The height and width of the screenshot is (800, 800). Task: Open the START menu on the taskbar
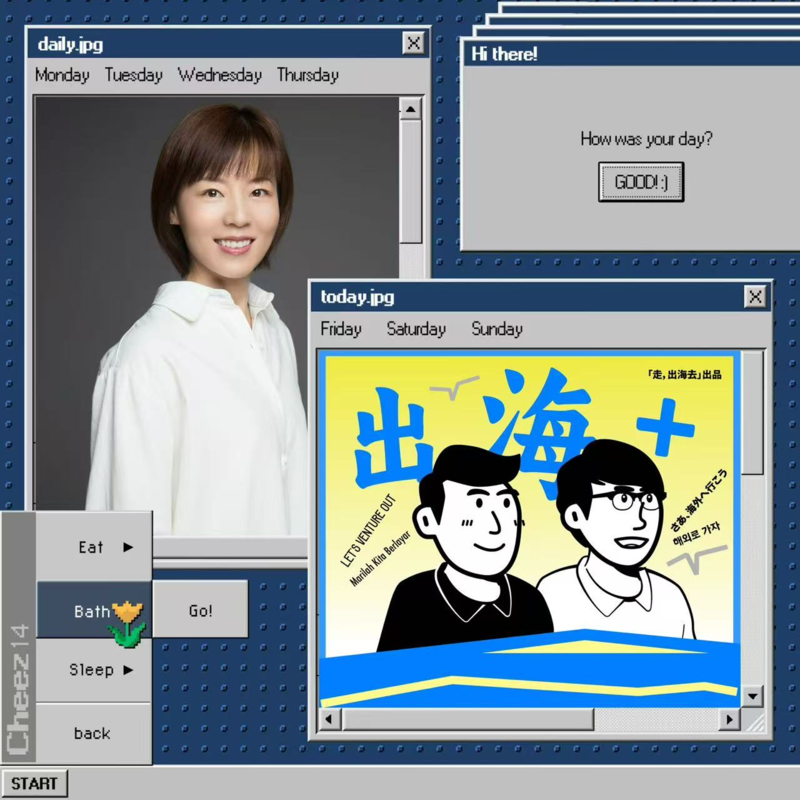point(35,783)
